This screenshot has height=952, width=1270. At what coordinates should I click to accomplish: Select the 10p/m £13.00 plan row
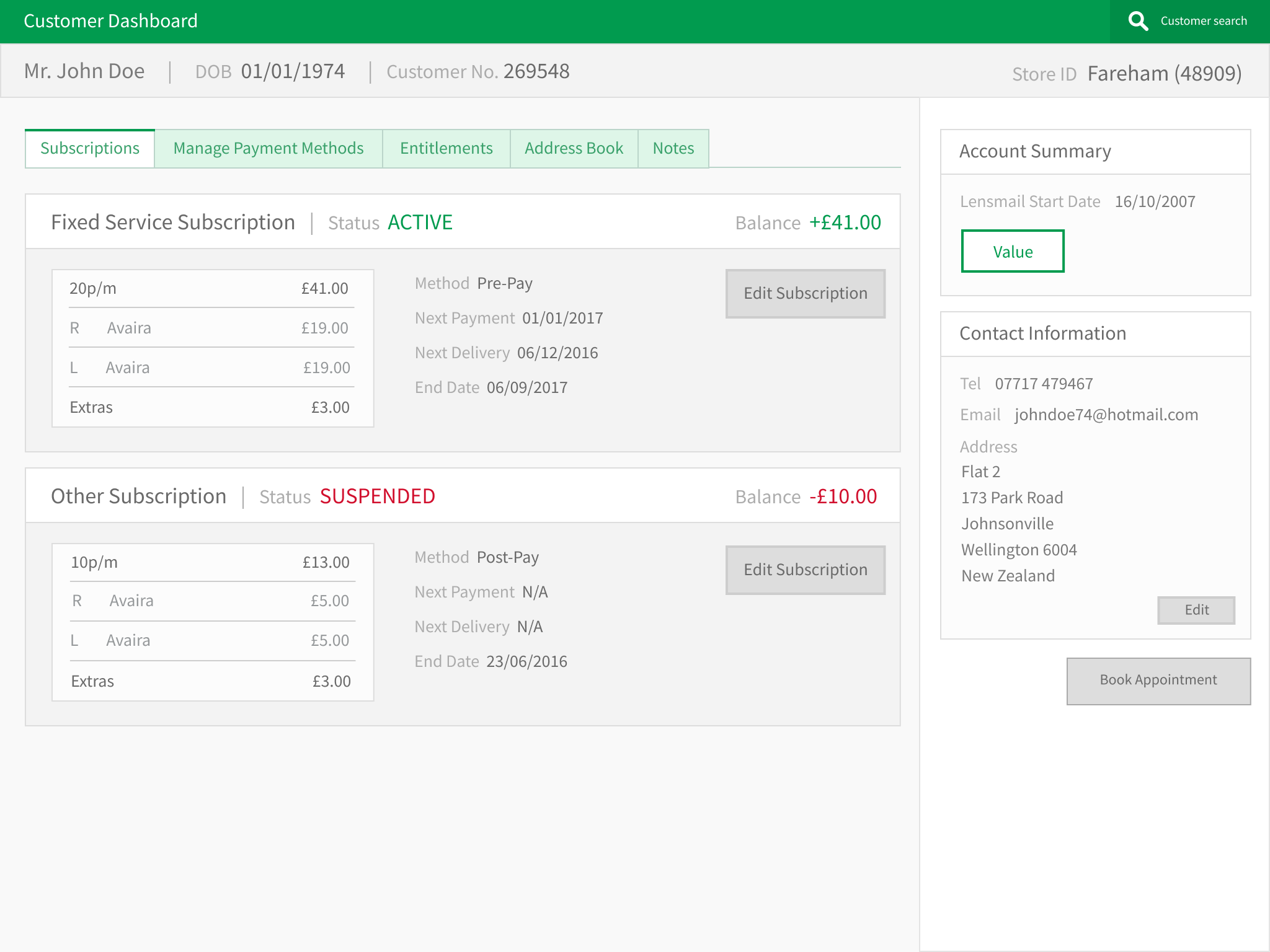pyautogui.click(x=210, y=562)
